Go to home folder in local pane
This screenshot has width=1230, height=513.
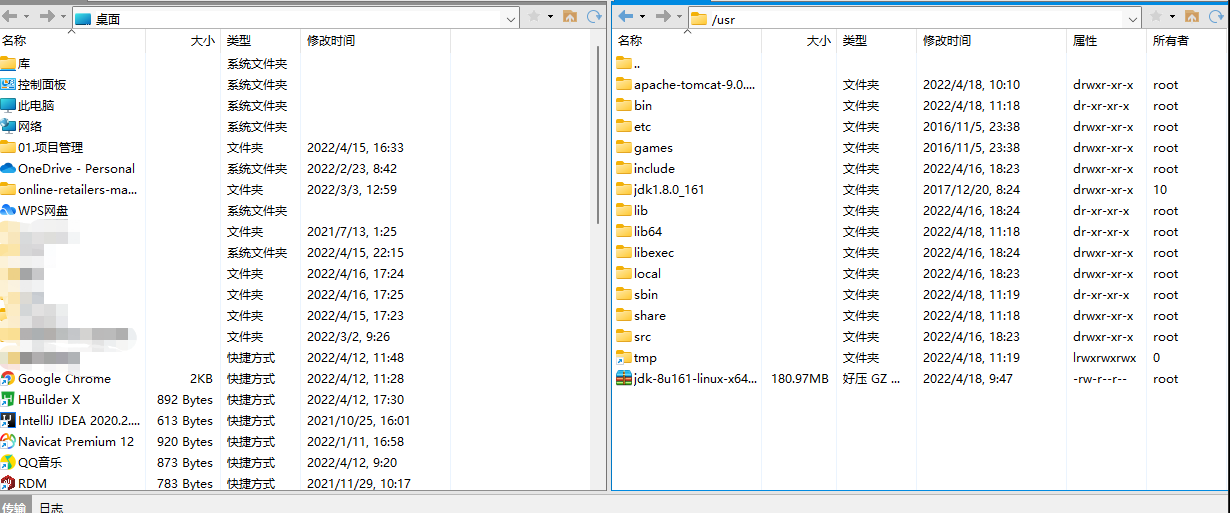click(x=569, y=16)
